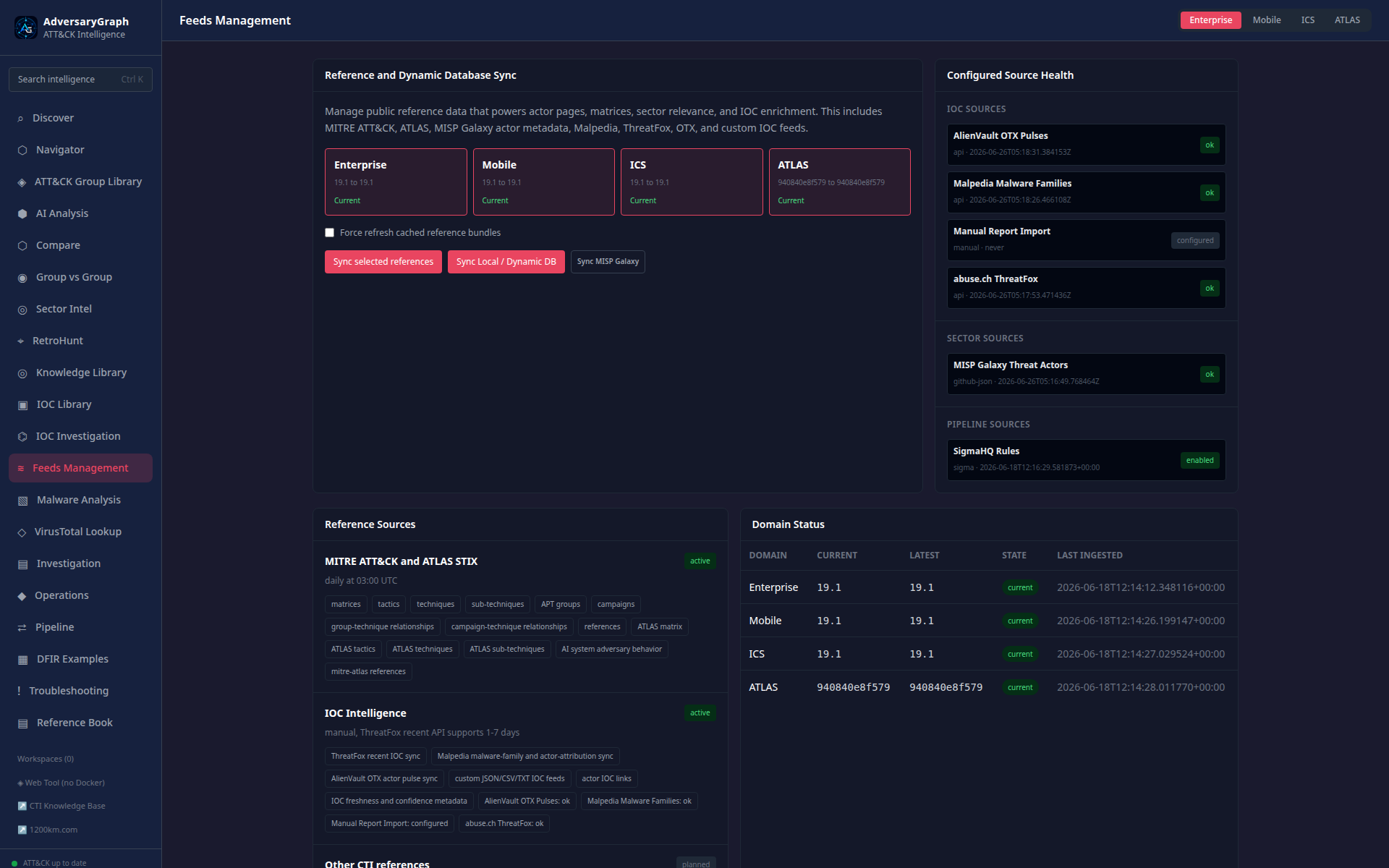Click the IOC Investigation icon
This screenshot has height=868, width=1389.
click(x=22, y=437)
